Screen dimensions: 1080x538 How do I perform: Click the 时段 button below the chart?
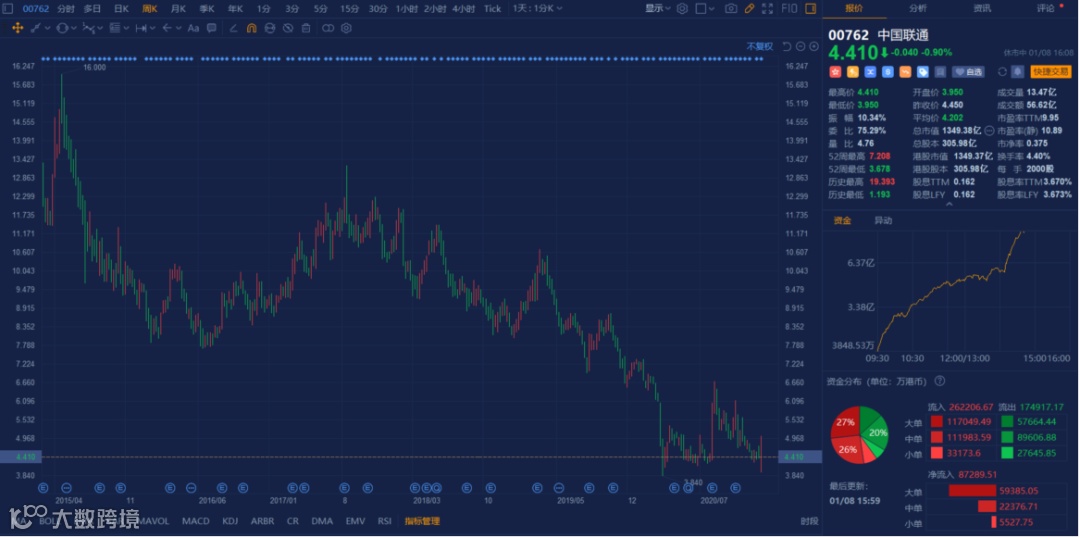point(810,521)
